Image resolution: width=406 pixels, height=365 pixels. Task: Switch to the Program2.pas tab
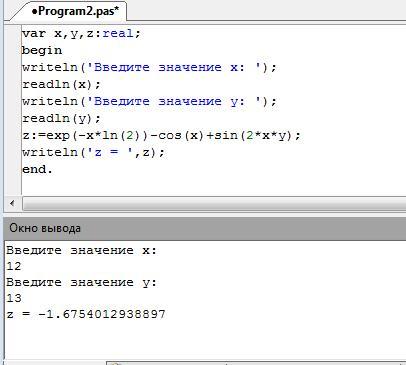click(75, 11)
